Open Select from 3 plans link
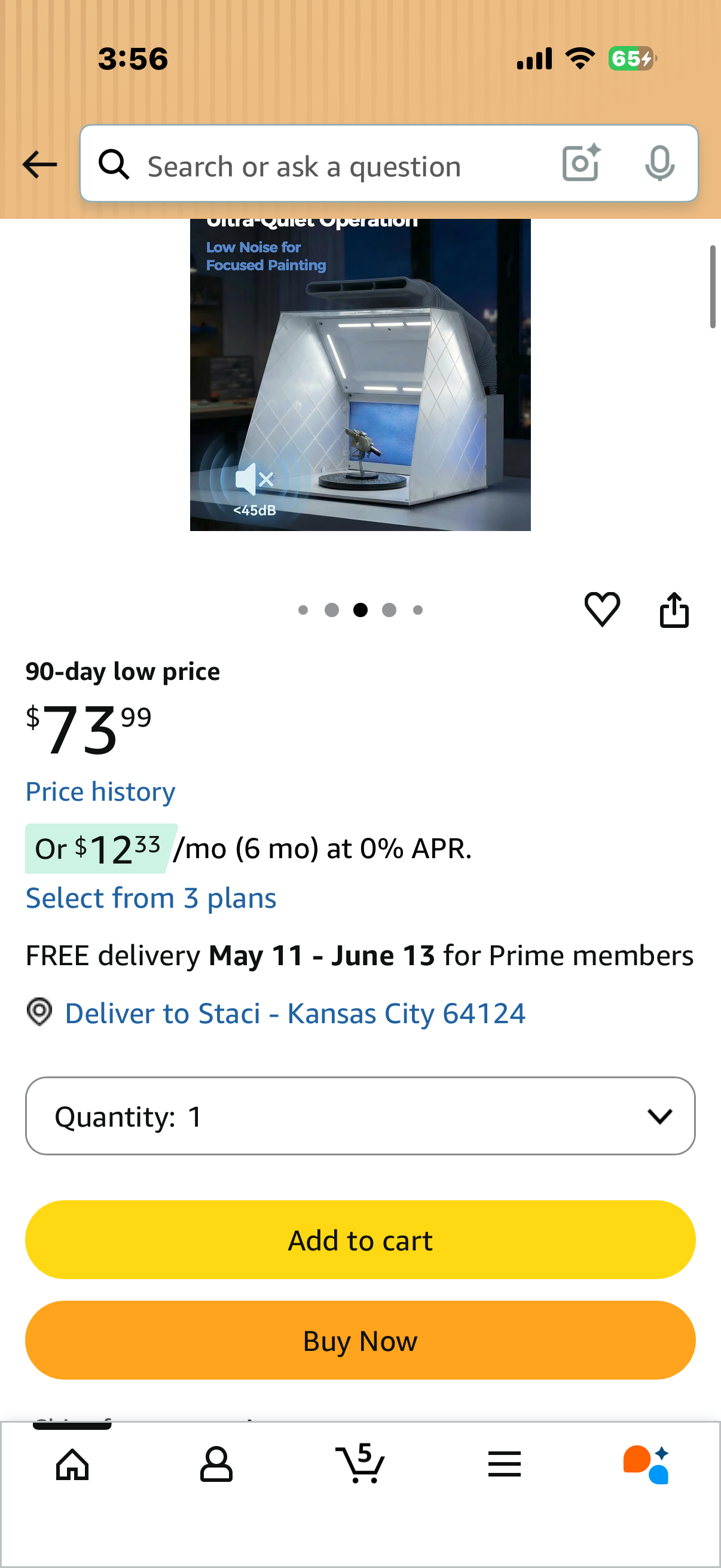This screenshot has width=721, height=1568. click(151, 898)
